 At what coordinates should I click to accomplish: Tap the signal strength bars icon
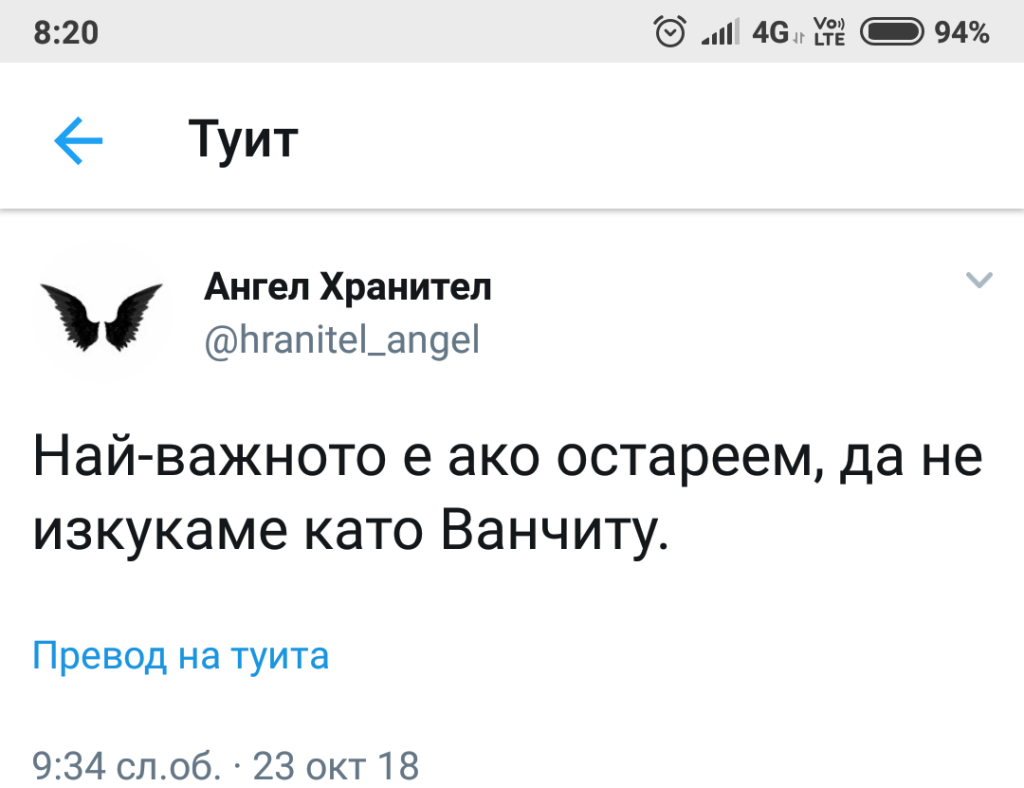(718, 33)
